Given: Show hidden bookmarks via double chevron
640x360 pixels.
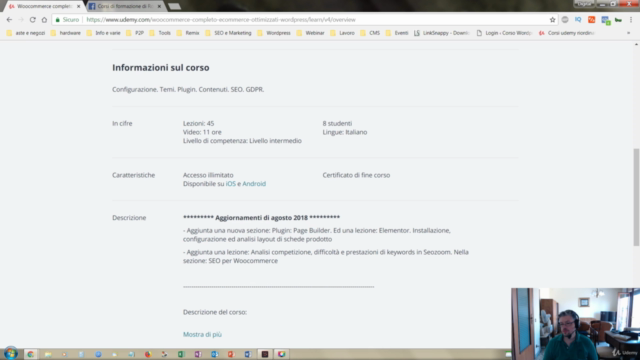Looking at the screenshot, I should coord(629,33).
